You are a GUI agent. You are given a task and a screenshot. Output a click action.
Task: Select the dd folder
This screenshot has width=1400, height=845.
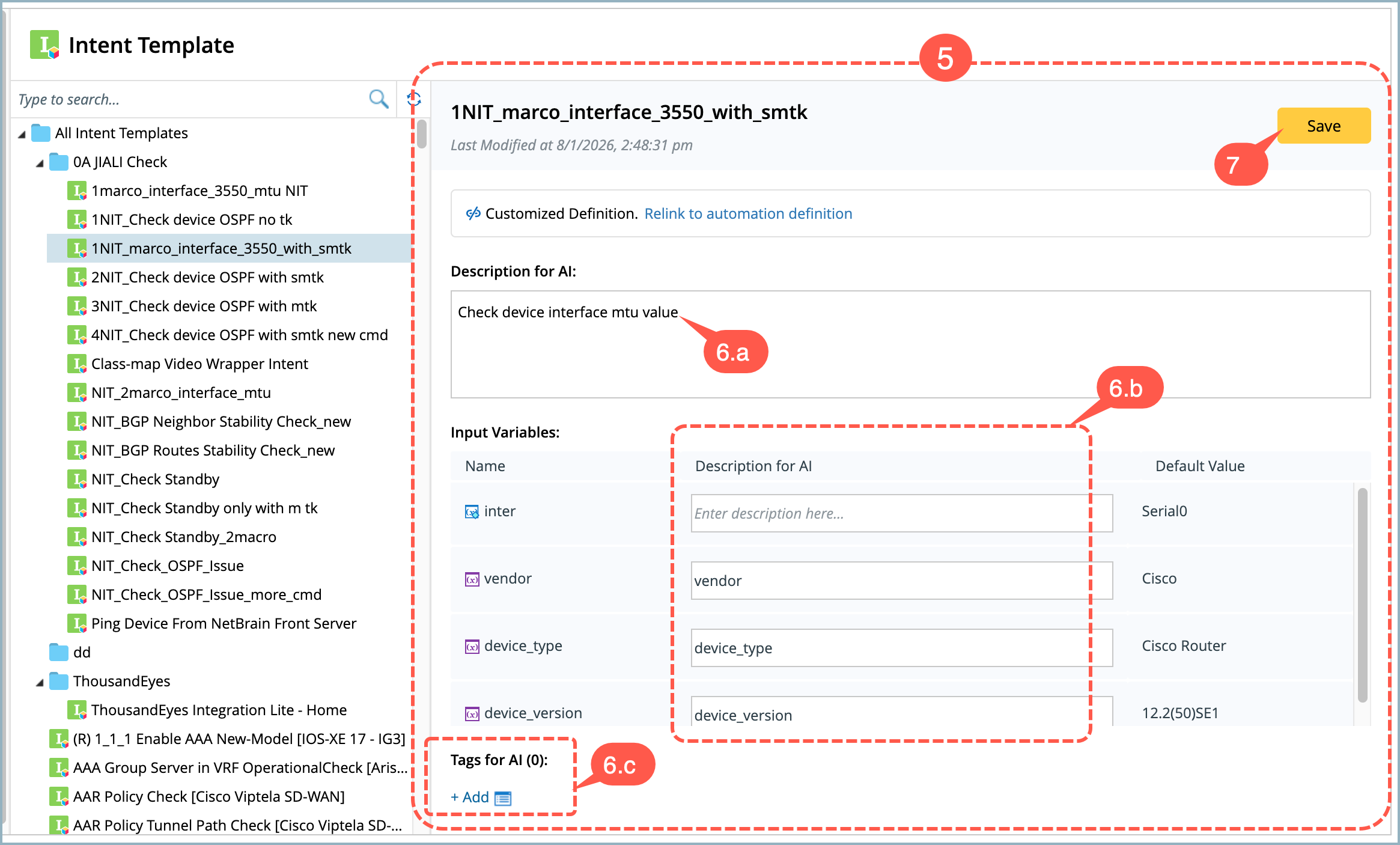click(81, 652)
